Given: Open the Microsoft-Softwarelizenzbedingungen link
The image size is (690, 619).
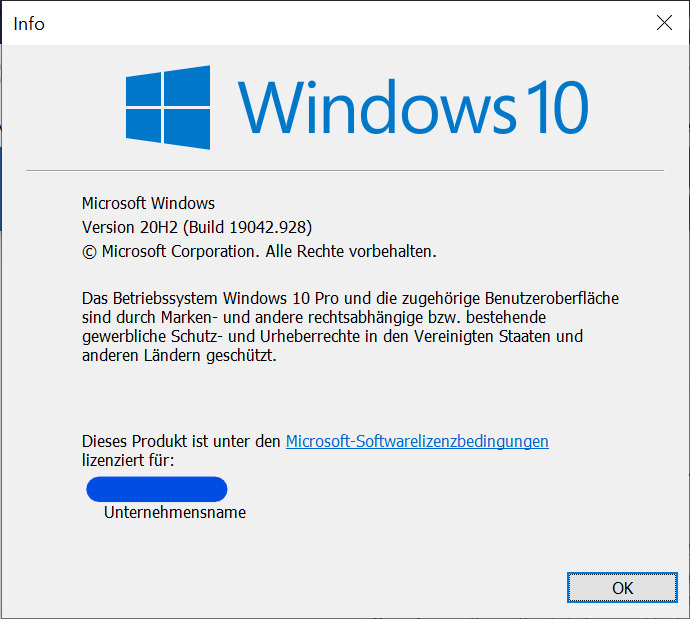Looking at the screenshot, I should [417, 441].
